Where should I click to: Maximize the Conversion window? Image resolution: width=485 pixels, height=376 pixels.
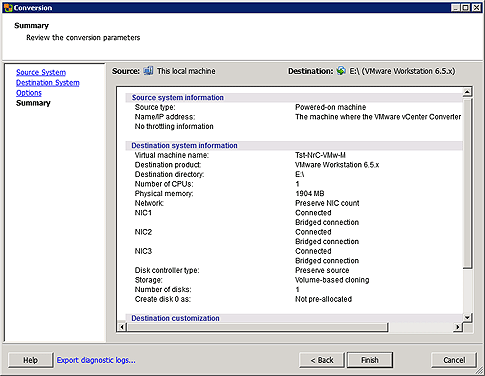click(466, 7)
